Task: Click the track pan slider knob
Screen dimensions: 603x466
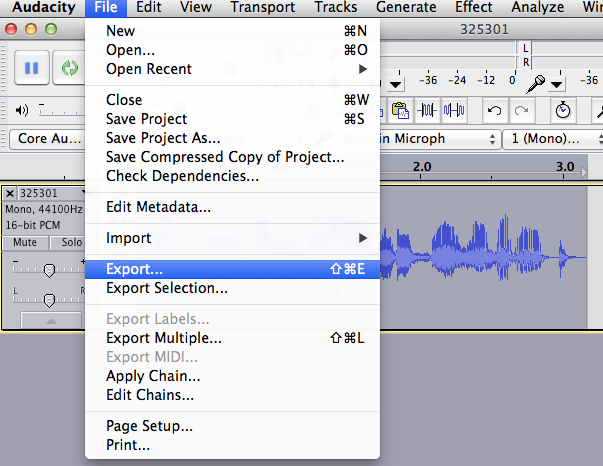Action: (49, 300)
